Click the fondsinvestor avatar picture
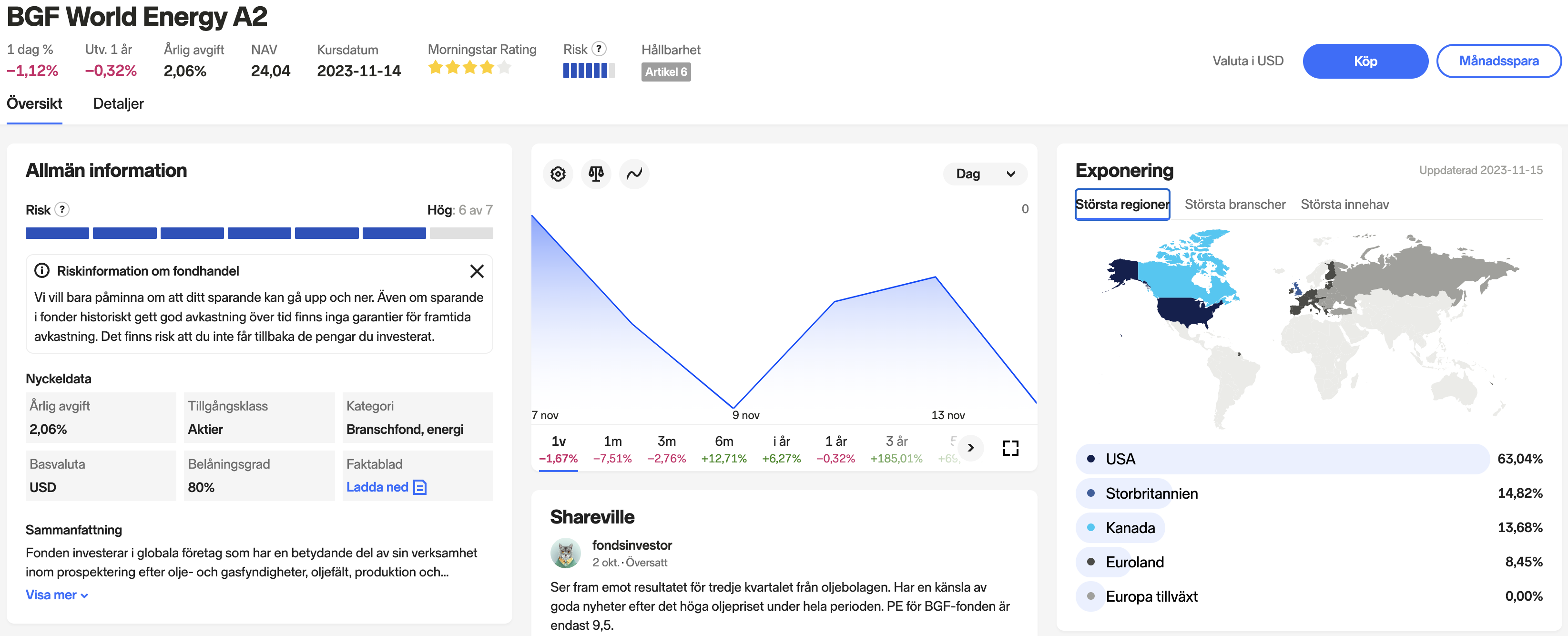Image resolution: width=1568 pixels, height=636 pixels. [x=565, y=553]
